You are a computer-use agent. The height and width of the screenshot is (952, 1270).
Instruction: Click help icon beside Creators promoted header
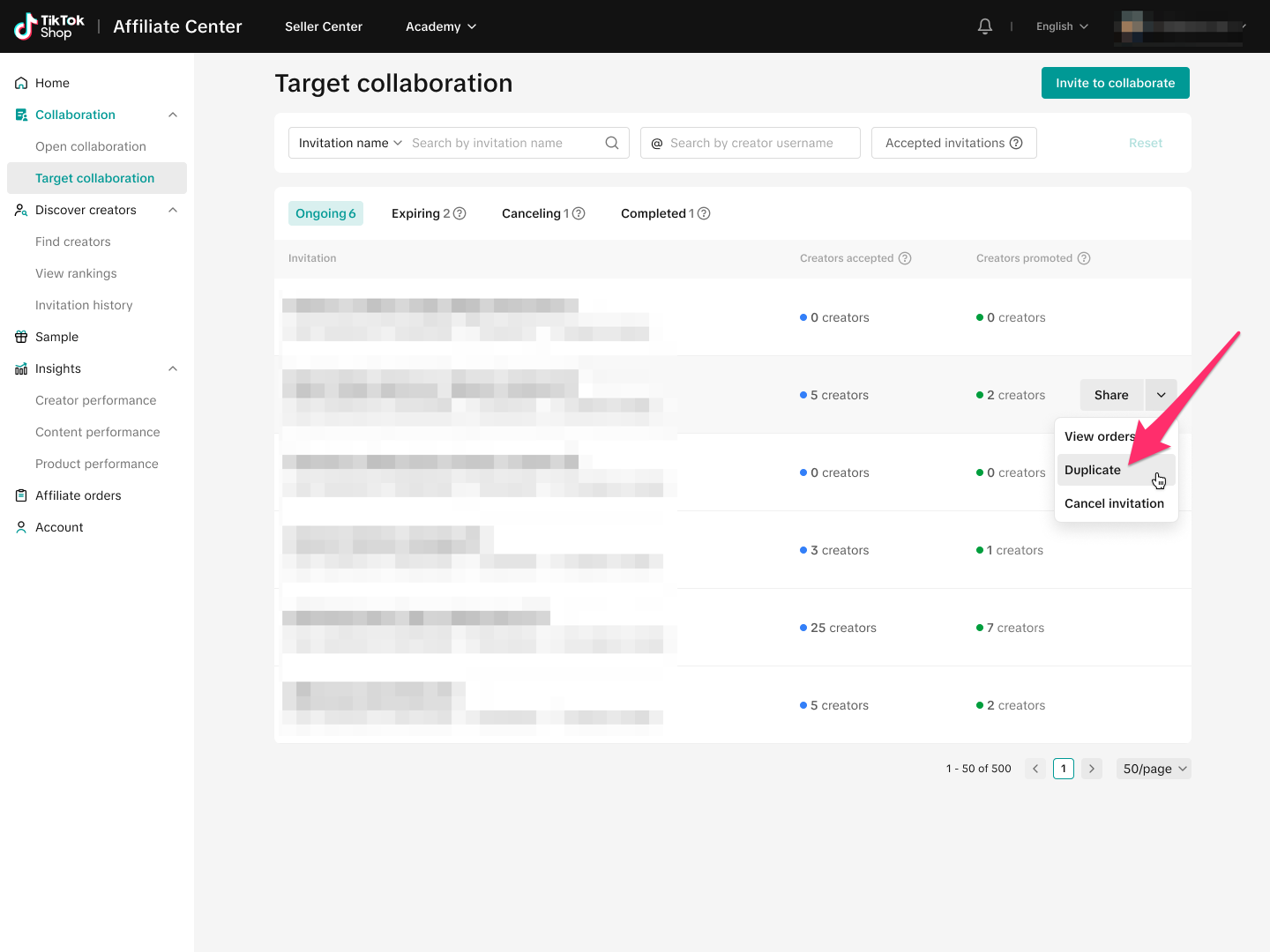pos(1084,258)
